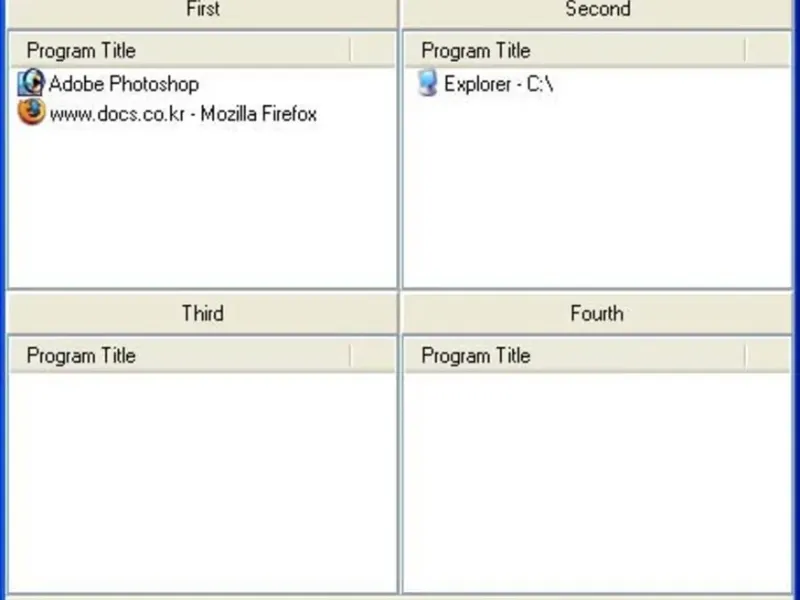Click the empty list area of Fourth panel
Screen dimensions: 800x600
pos(596,480)
